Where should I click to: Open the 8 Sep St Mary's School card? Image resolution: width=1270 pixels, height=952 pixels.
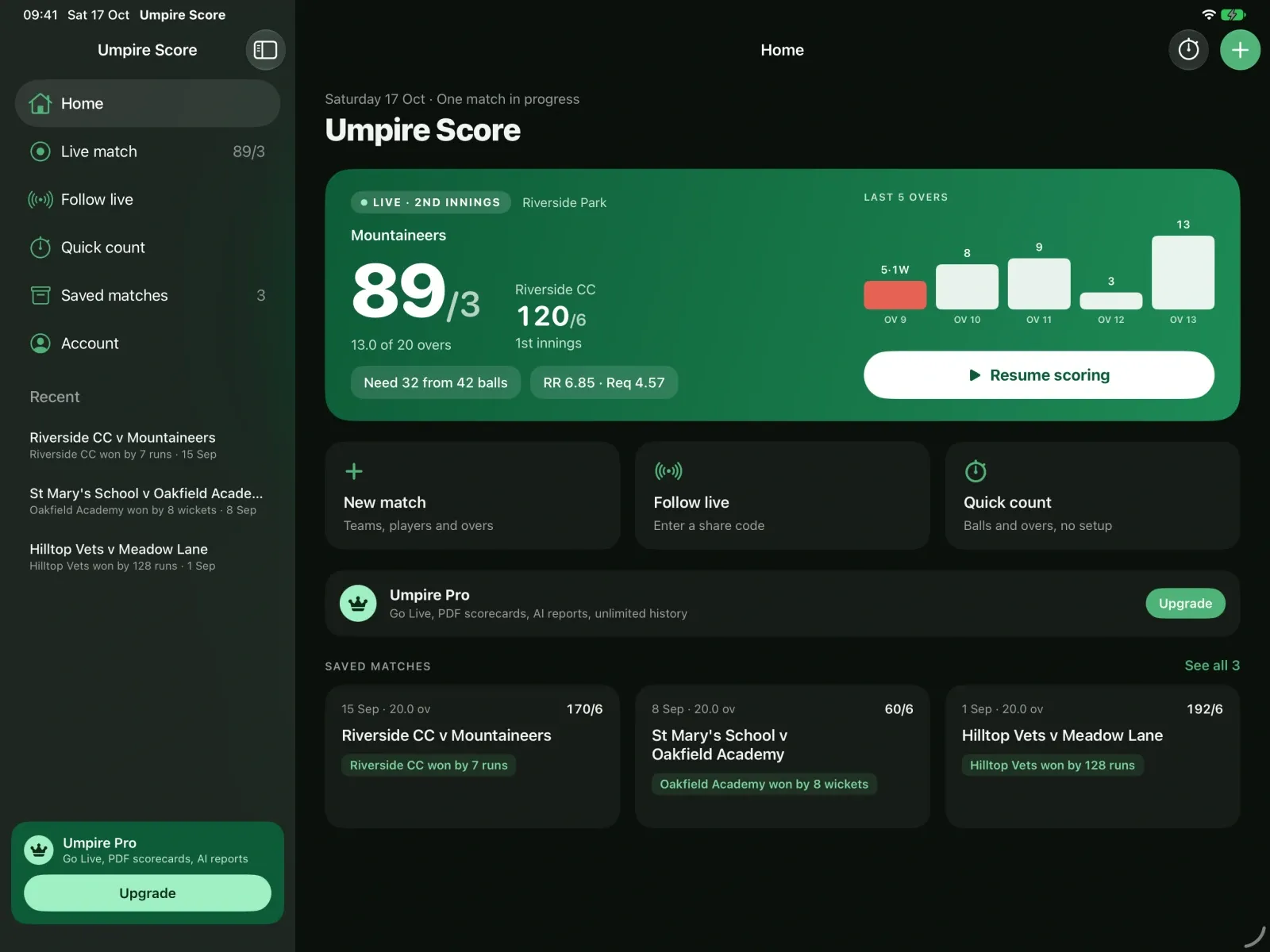782,757
